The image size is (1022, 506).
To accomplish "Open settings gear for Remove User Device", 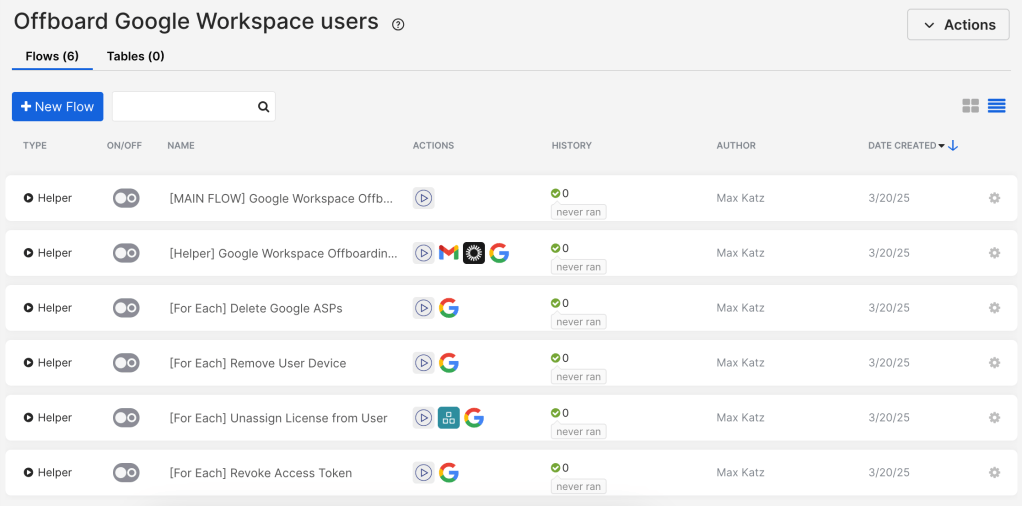I will 994,363.
